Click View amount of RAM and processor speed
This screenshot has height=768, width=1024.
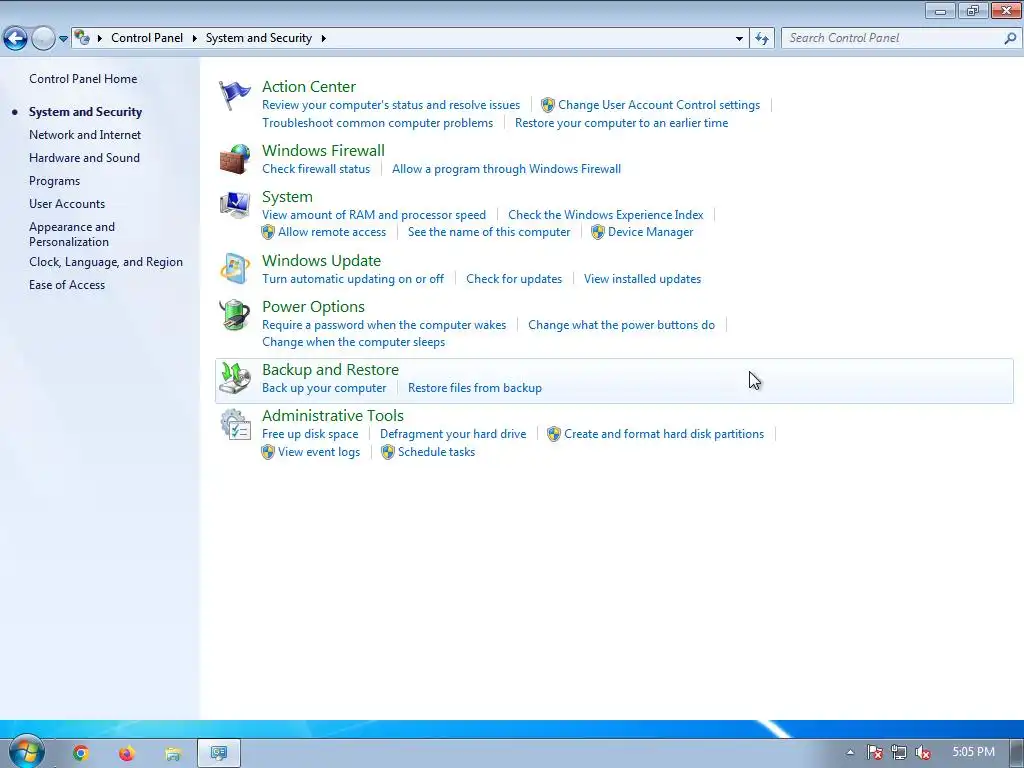coord(374,215)
